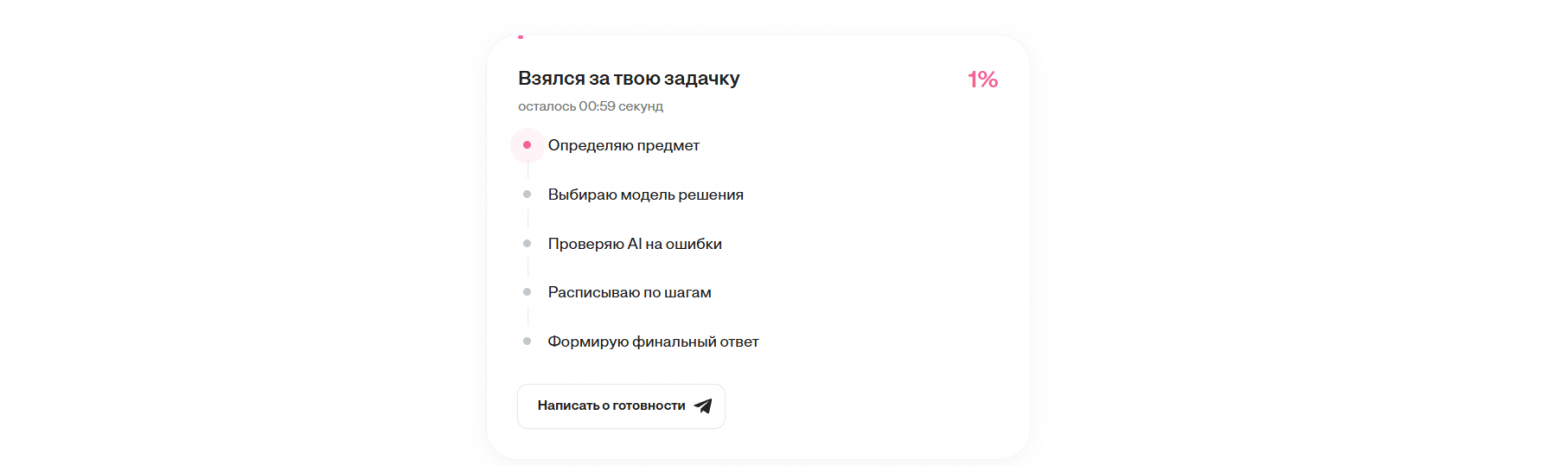
Task: Click the gray dot beside Проверяю AI на ошибки
Action: click(x=527, y=243)
